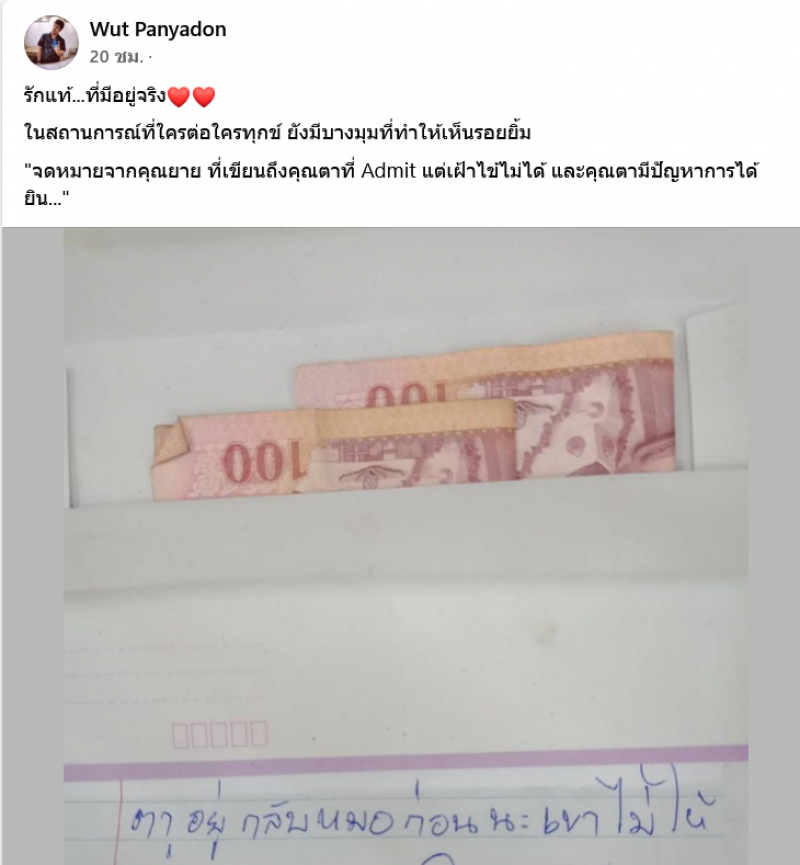
Task: Click the front 100 baht banknote
Action: pyautogui.click(x=334, y=449)
